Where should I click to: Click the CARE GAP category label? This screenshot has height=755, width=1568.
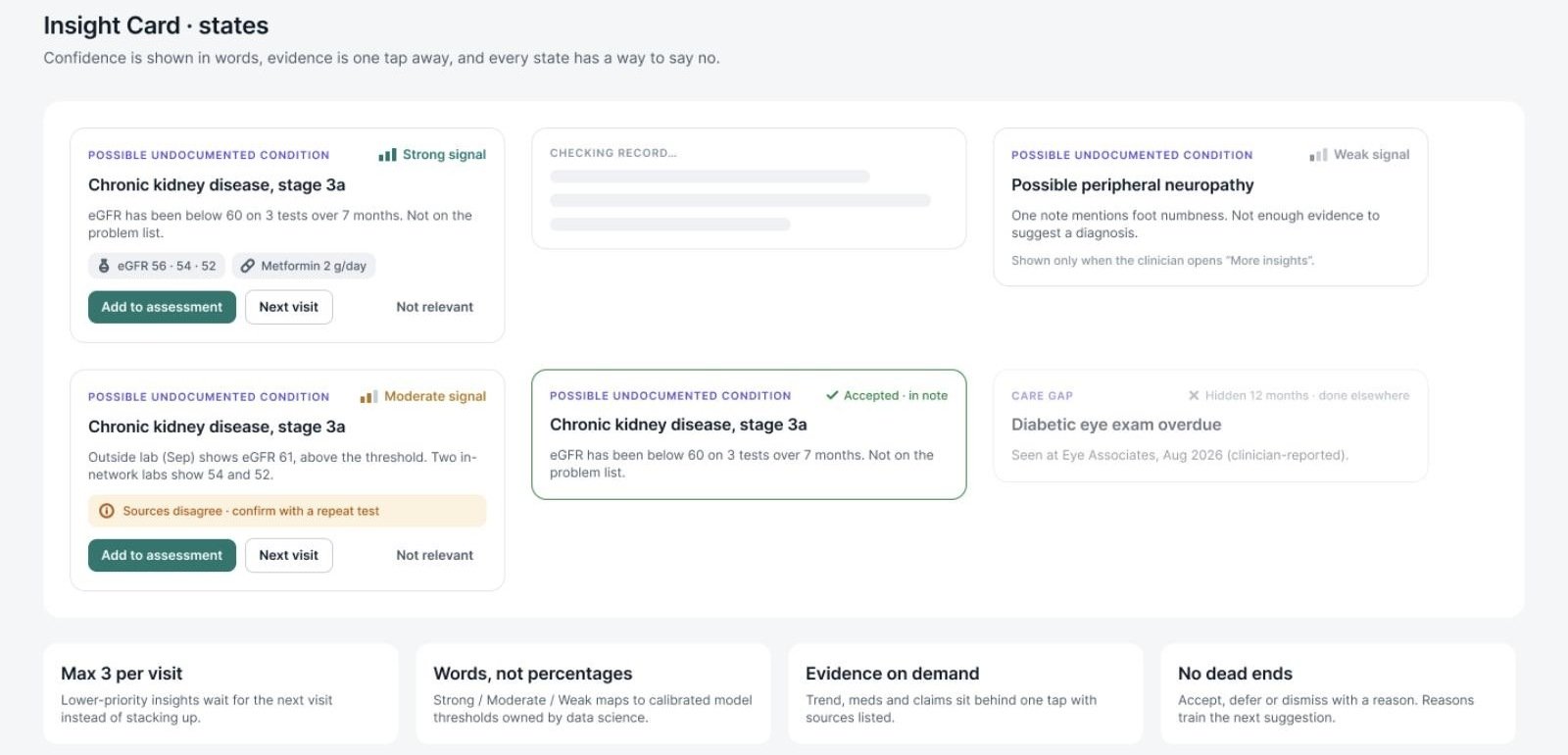pos(1042,396)
